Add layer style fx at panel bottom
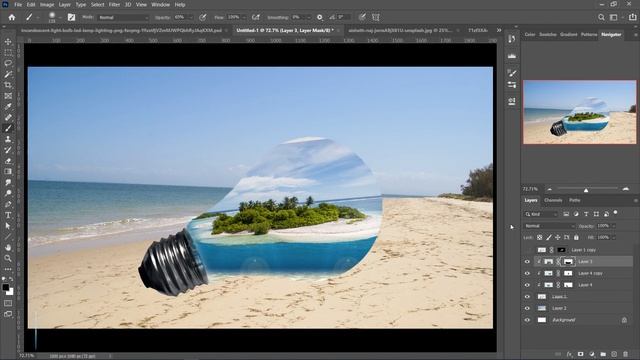The width and height of the screenshot is (640, 360). (569, 354)
